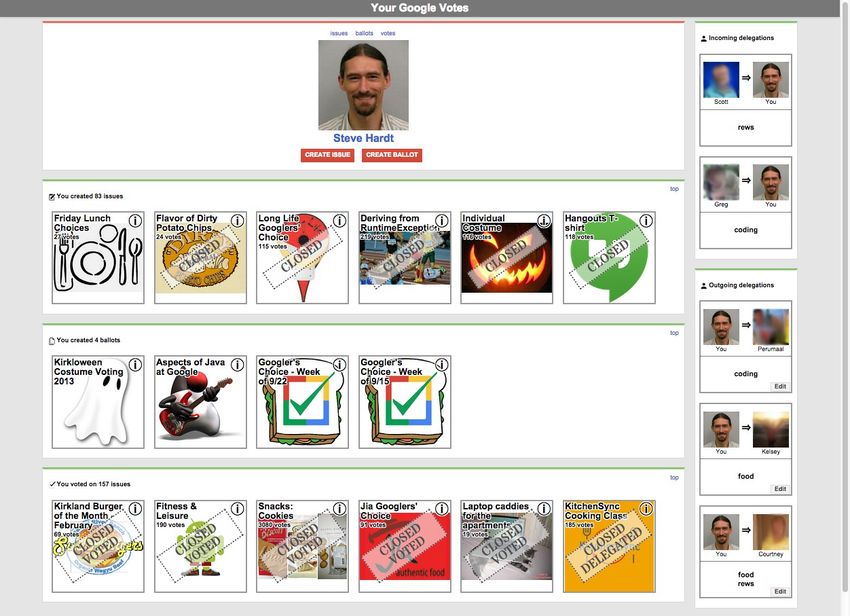Screen dimensions: 850x616
Task: Click the Create Ballot button
Action: tap(392, 155)
